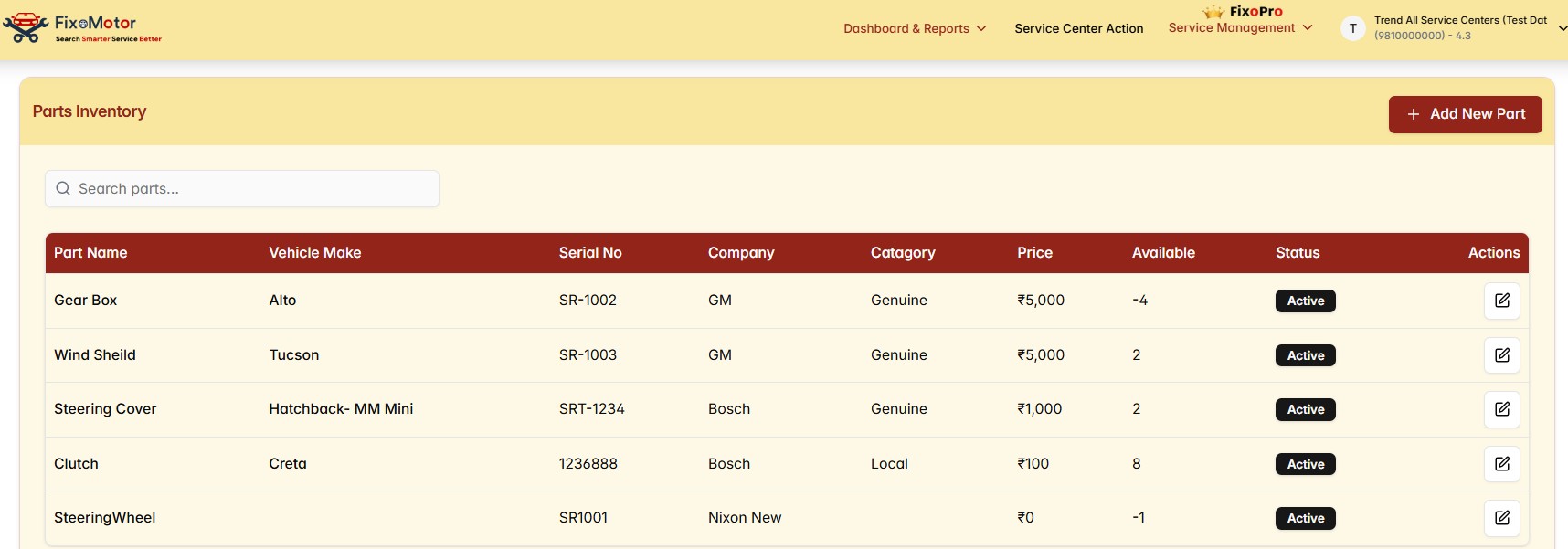
Task: Click the ₹0 price cell
Action: (x=1025, y=518)
